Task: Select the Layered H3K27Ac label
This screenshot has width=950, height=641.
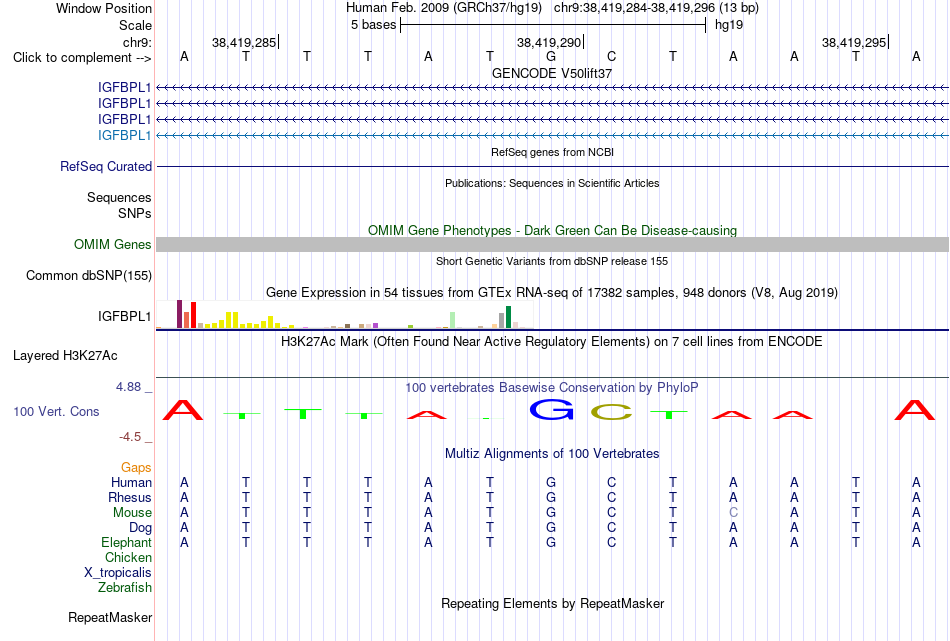Action: click(65, 356)
